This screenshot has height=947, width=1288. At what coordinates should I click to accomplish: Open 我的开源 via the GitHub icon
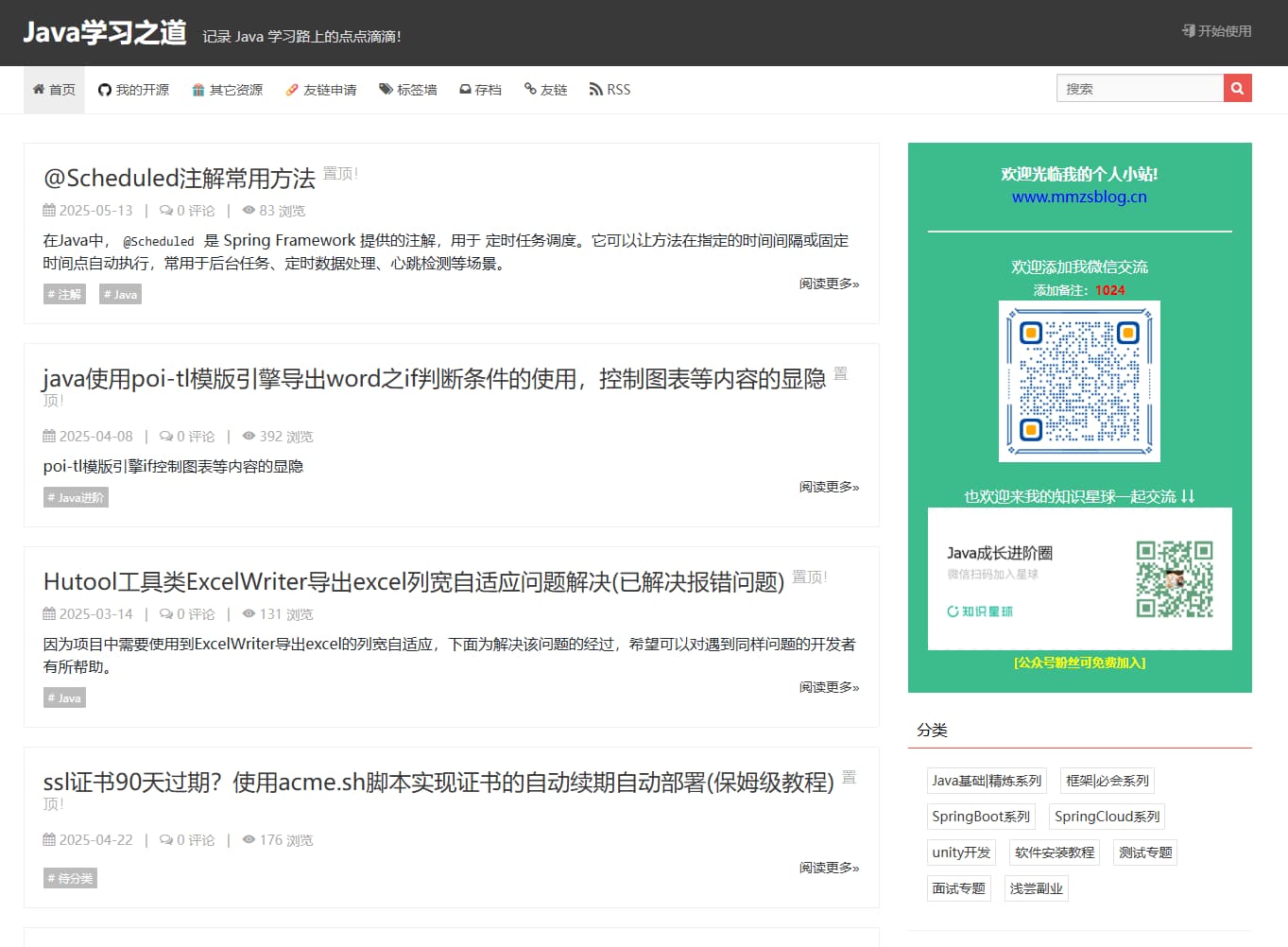point(104,89)
